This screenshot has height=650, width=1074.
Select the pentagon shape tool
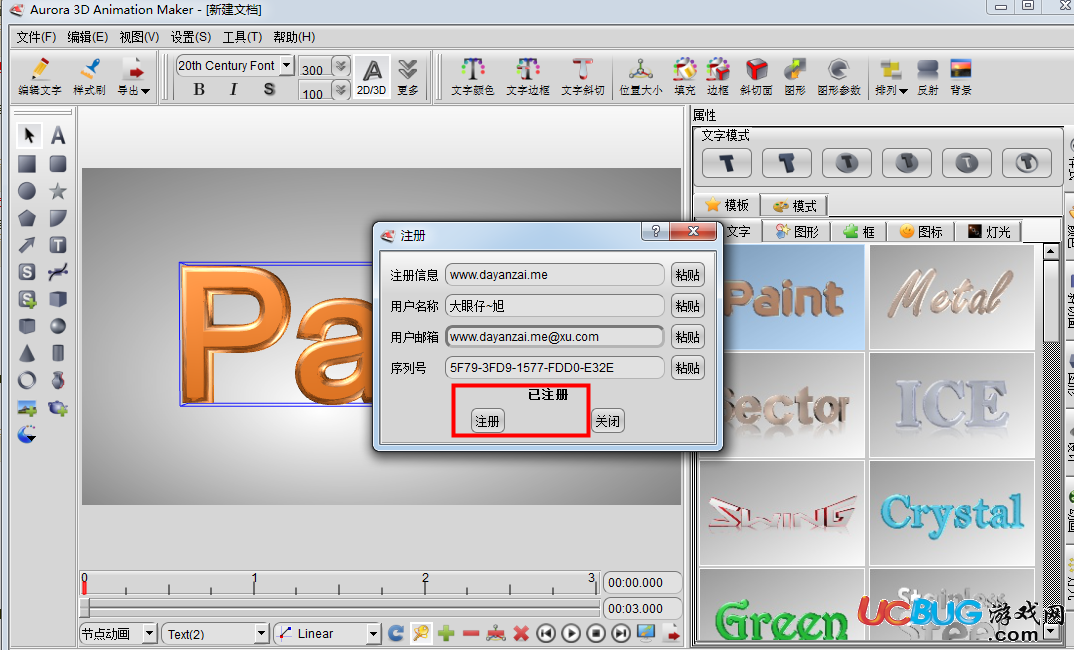point(27,218)
